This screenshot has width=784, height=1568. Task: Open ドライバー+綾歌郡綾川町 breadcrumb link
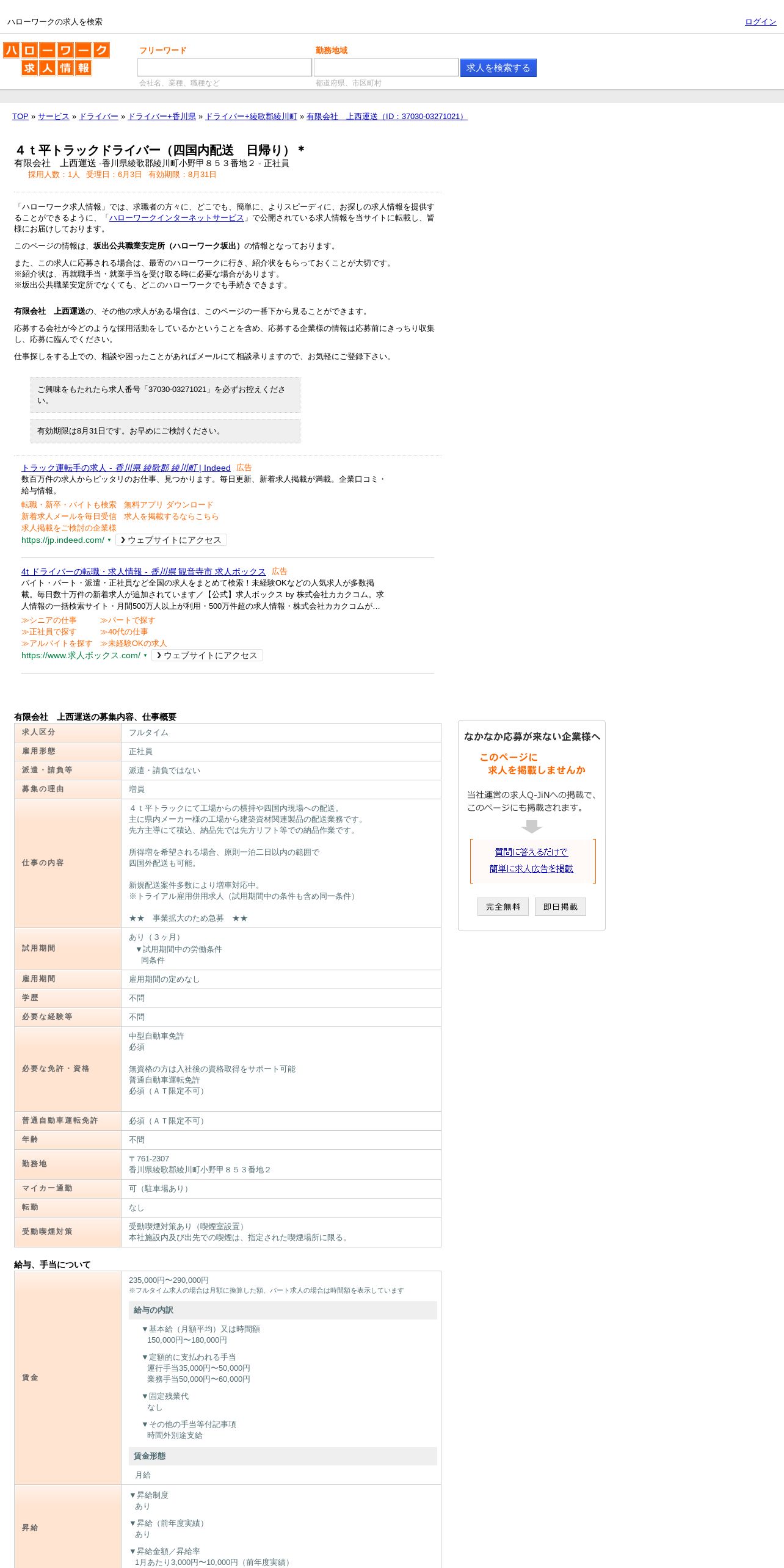(x=251, y=116)
